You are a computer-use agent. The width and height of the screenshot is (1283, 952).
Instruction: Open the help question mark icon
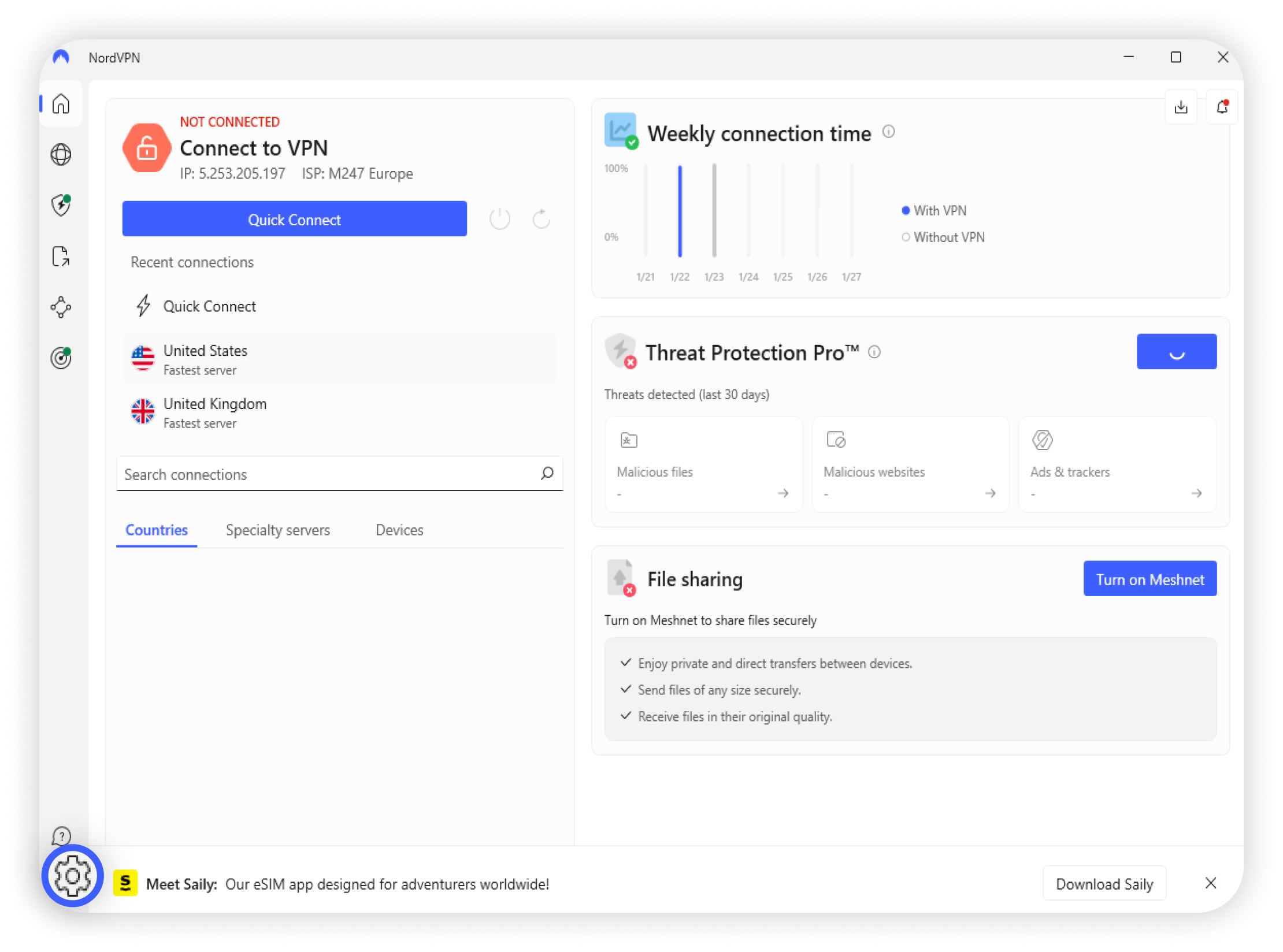pyautogui.click(x=61, y=835)
